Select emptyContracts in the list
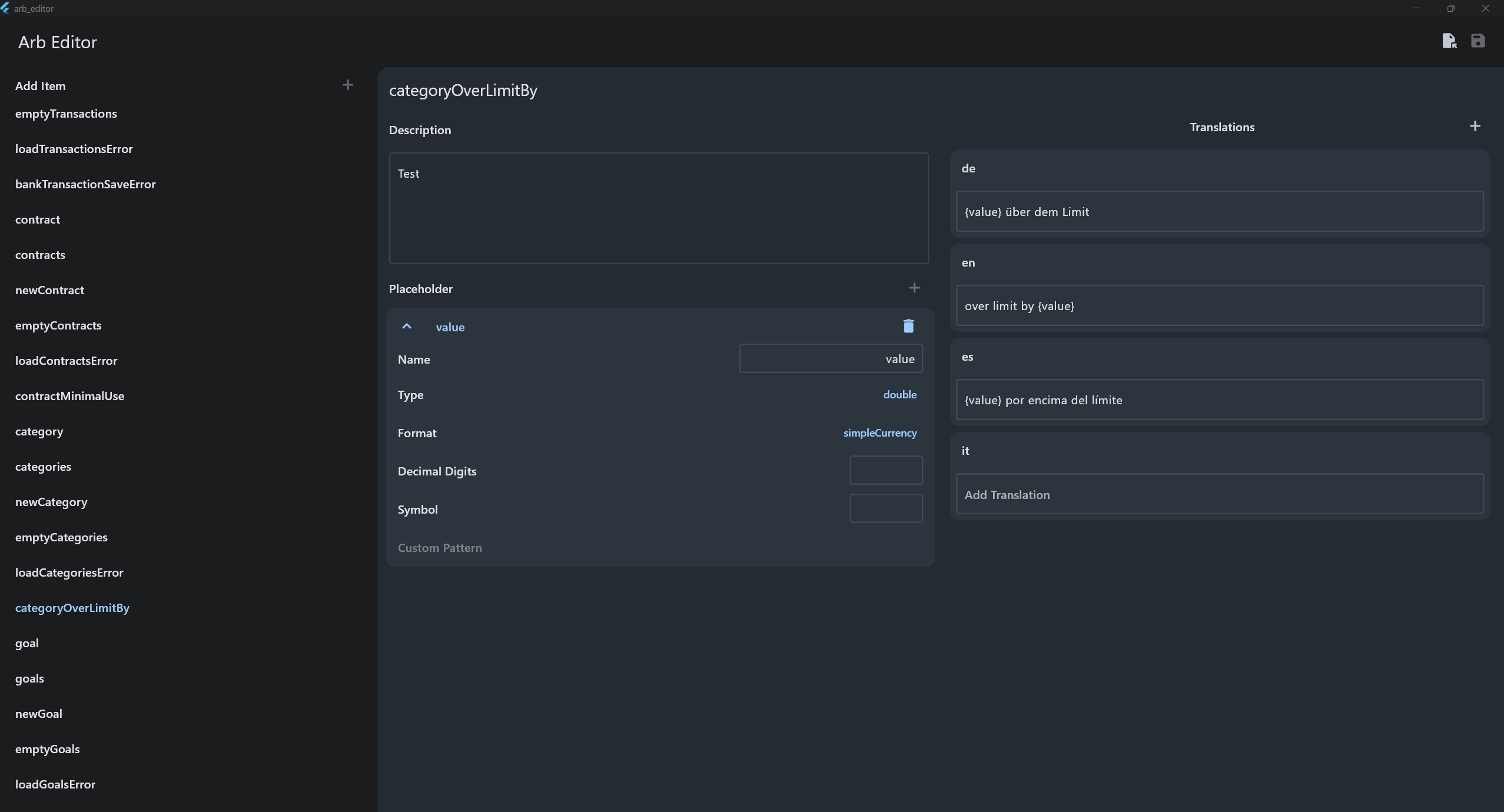 pyautogui.click(x=58, y=325)
